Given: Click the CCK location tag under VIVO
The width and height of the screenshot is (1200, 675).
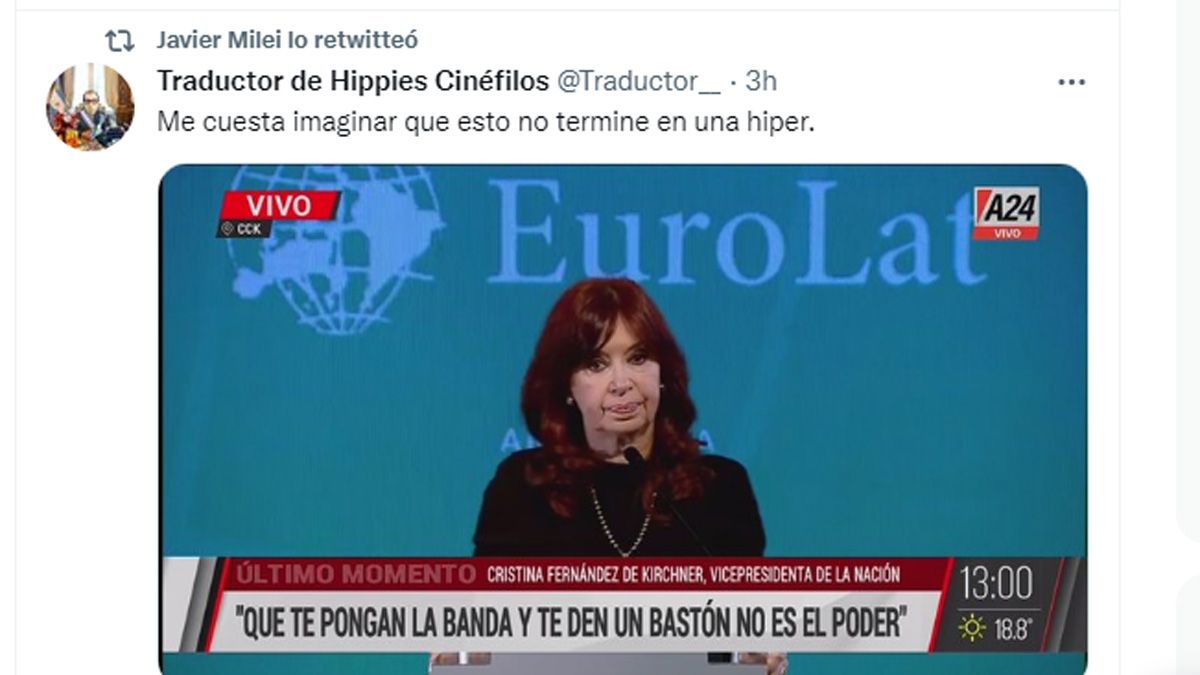Looking at the screenshot, I should [243, 229].
